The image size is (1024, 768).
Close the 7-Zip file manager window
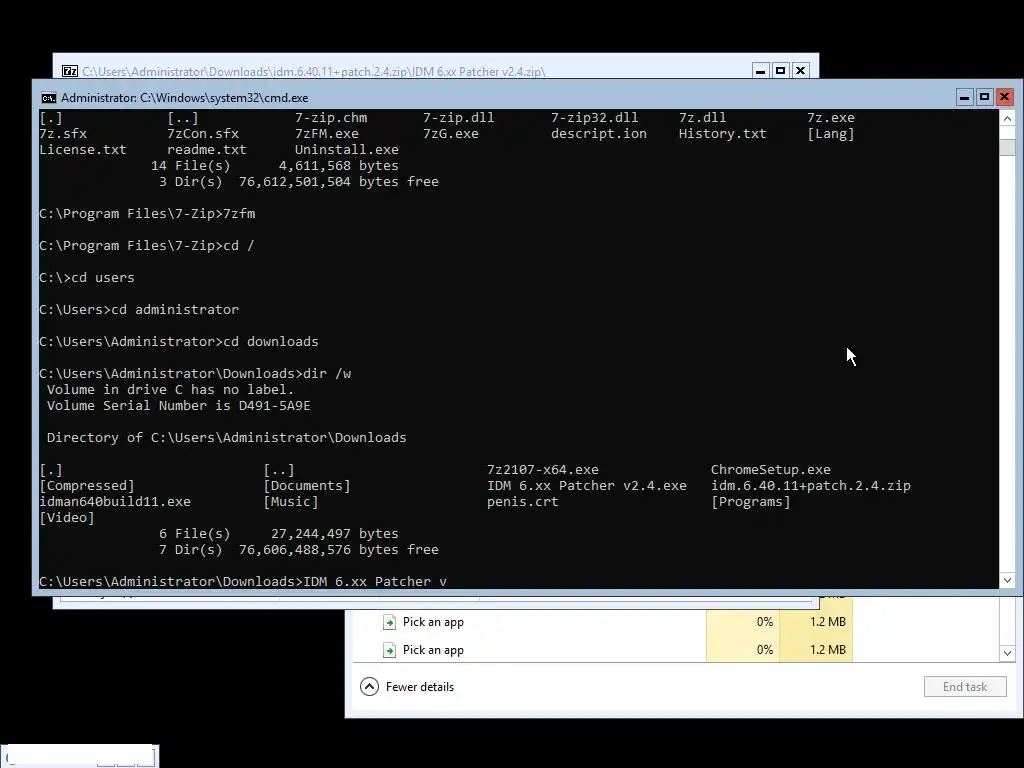click(x=801, y=71)
